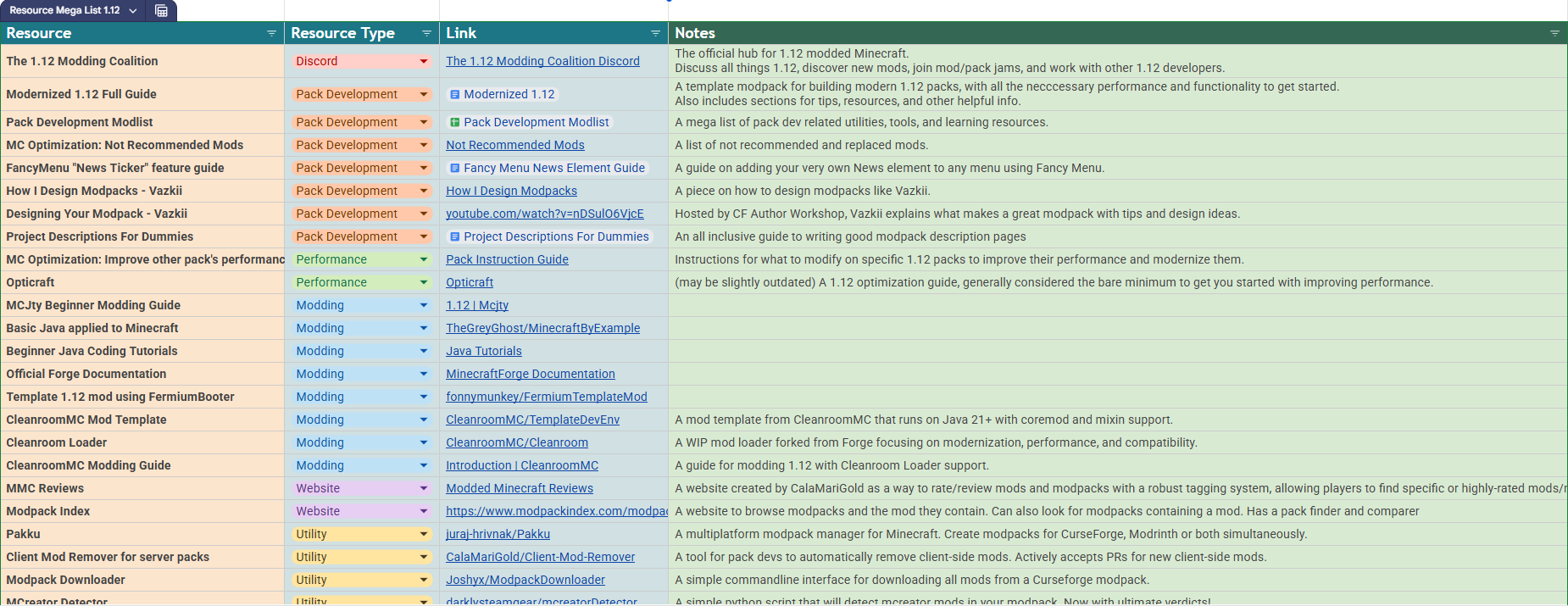Image resolution: width=1568 pixels, height=606 pixels.
Task: Select the Resource Type column header label
Action: pyautogui.click(x=342, y=33)
